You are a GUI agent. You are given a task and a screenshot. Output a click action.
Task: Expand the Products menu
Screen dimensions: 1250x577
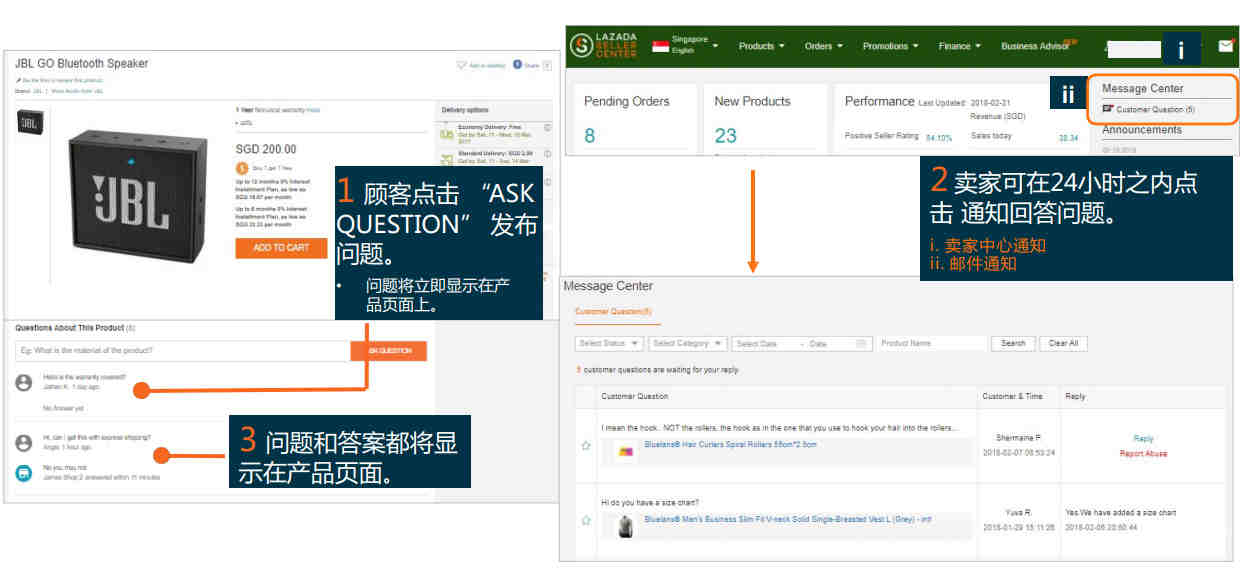(x=761, y=46)
